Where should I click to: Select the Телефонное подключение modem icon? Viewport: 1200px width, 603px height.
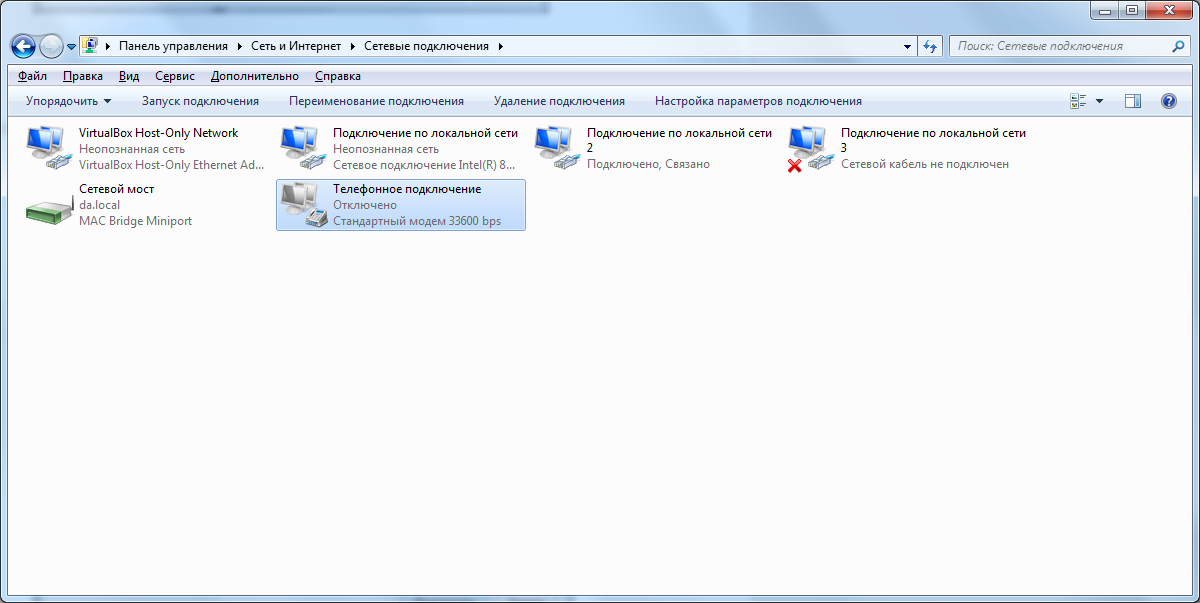point(302,205)
